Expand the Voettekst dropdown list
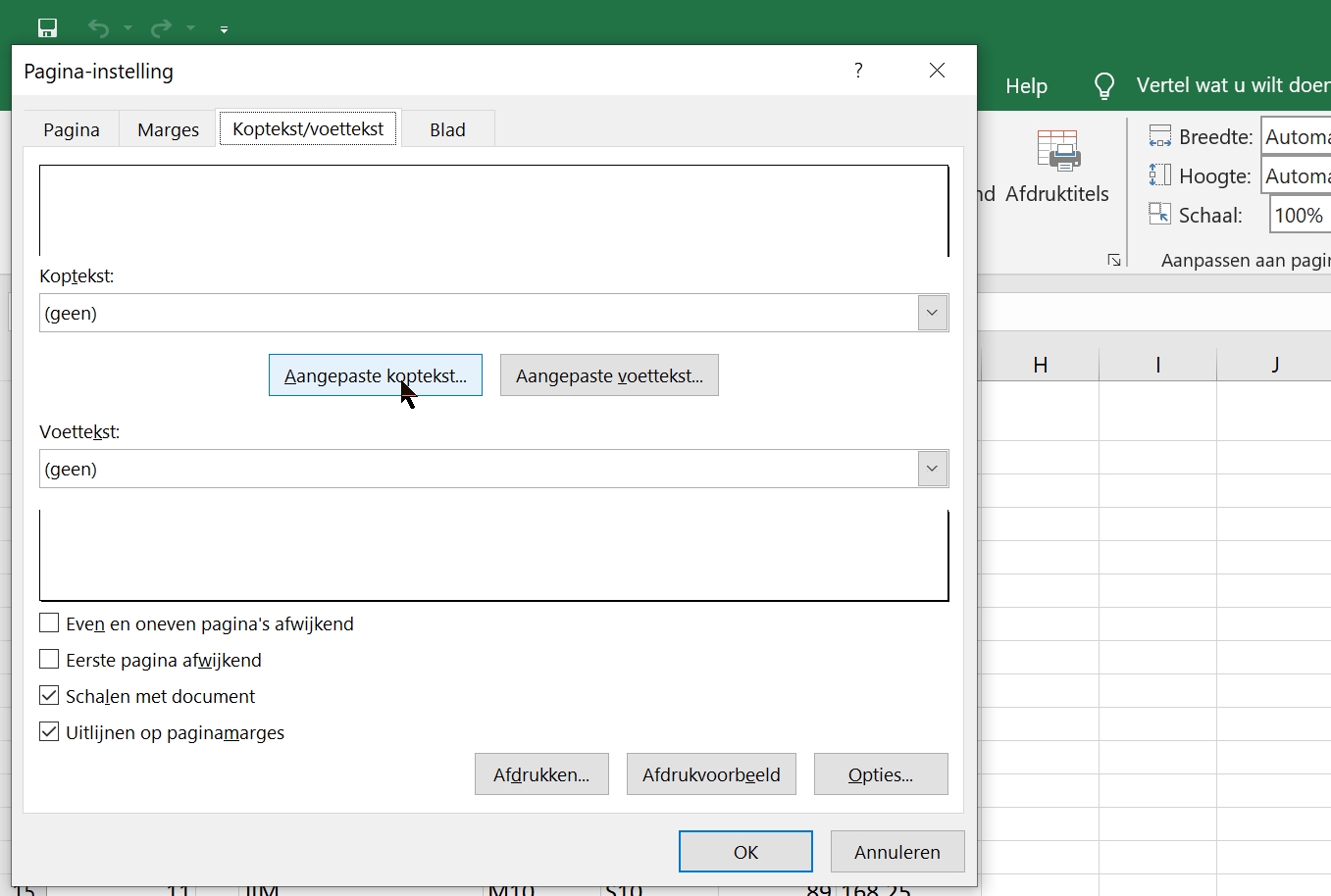The image size is (1331, 896). coord(932,470)
